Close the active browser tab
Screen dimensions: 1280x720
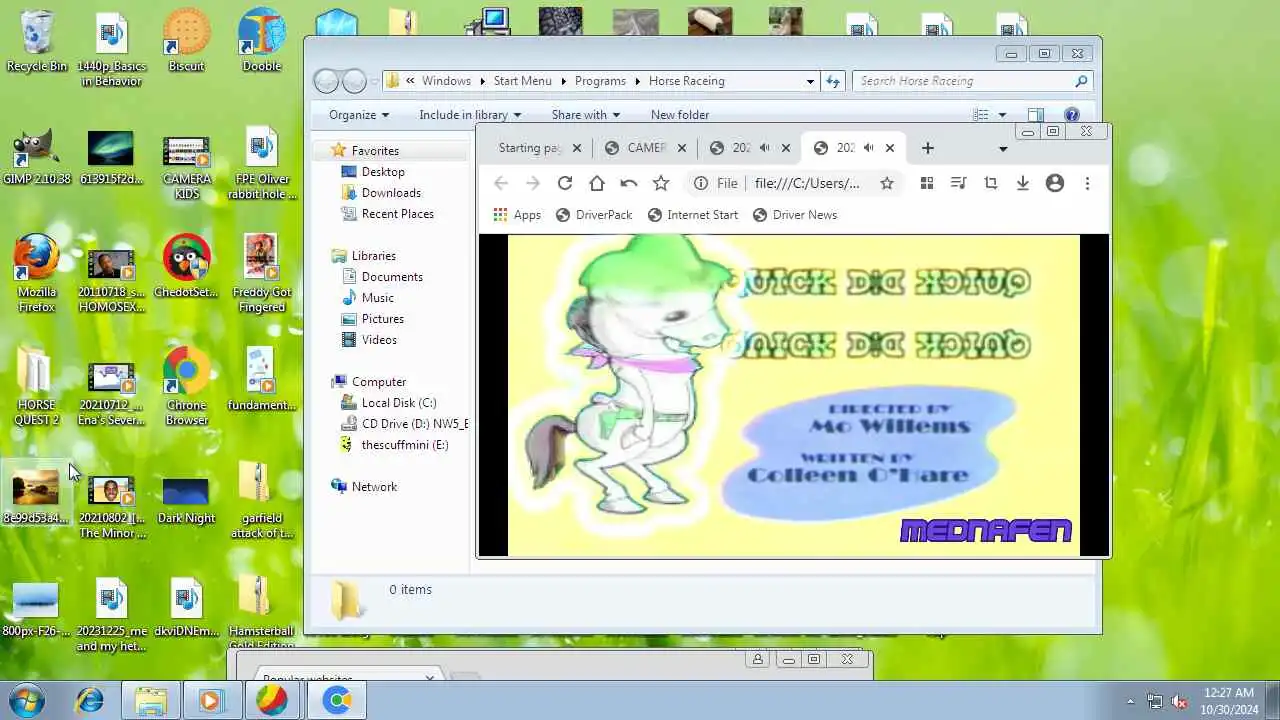(890, 148)
